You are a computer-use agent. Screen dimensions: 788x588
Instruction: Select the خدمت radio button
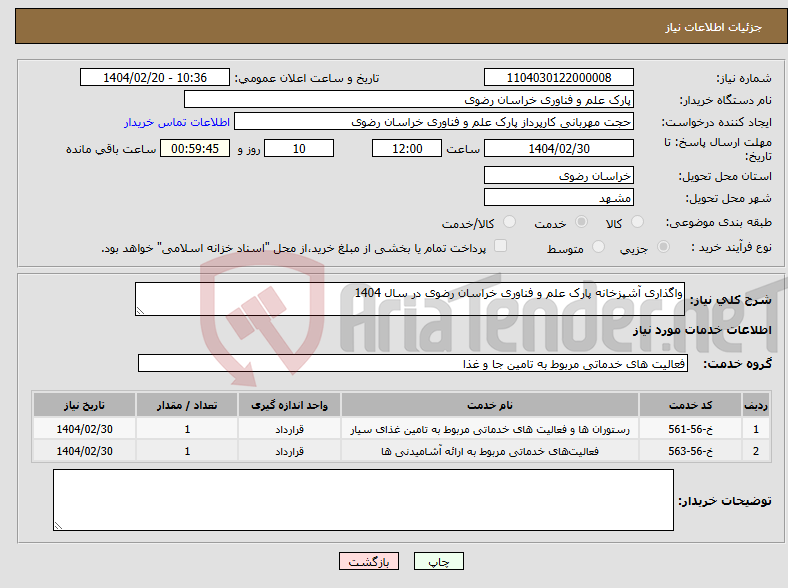coord(581,222)
